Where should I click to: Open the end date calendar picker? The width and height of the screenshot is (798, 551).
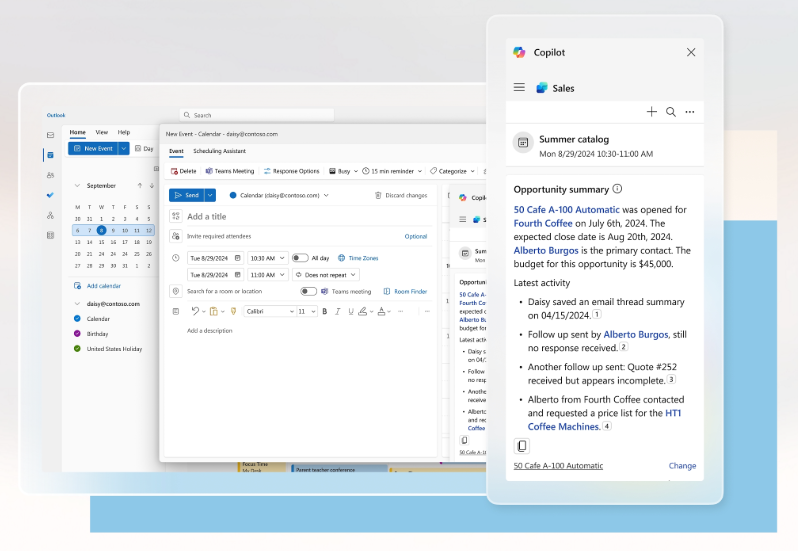point(237,275)
